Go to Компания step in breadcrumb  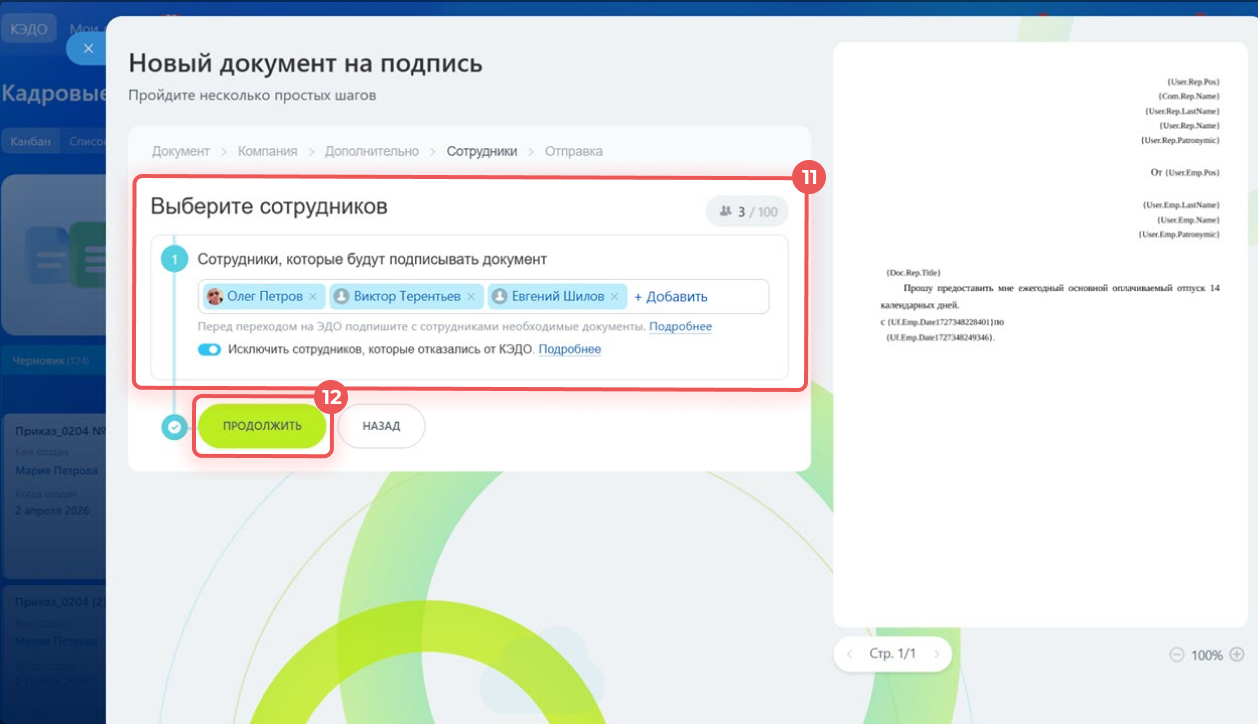[267, 152]
